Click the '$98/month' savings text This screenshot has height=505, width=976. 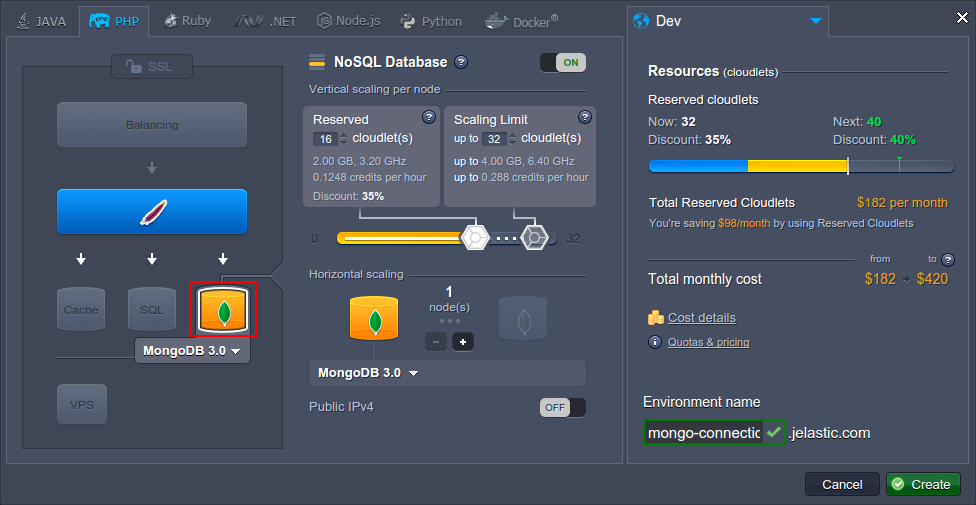744,223
